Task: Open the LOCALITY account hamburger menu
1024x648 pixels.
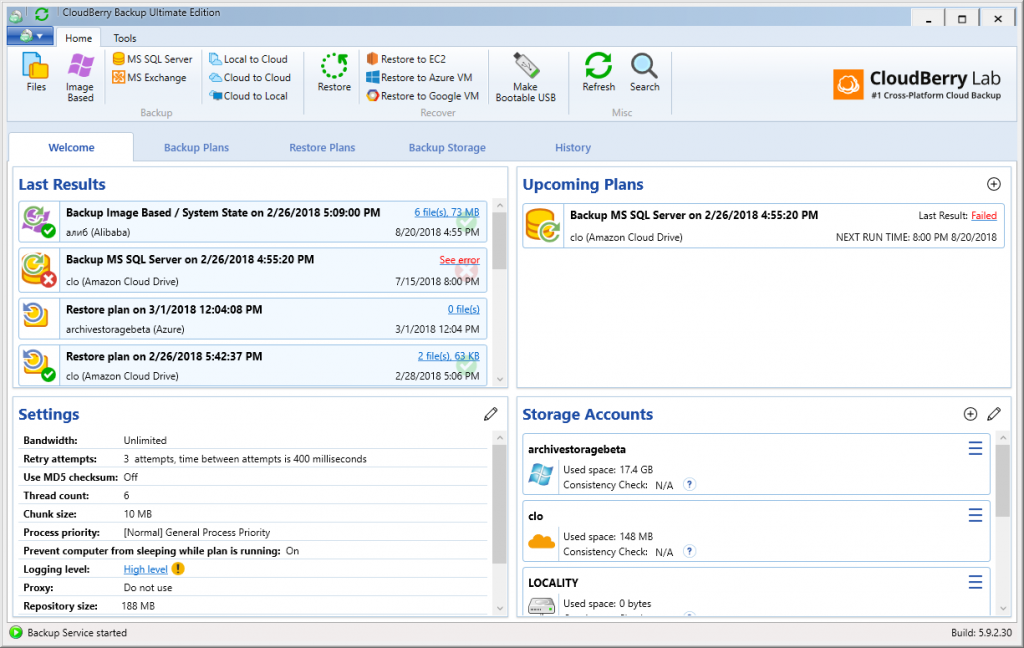Action: (x=975, y=581)
